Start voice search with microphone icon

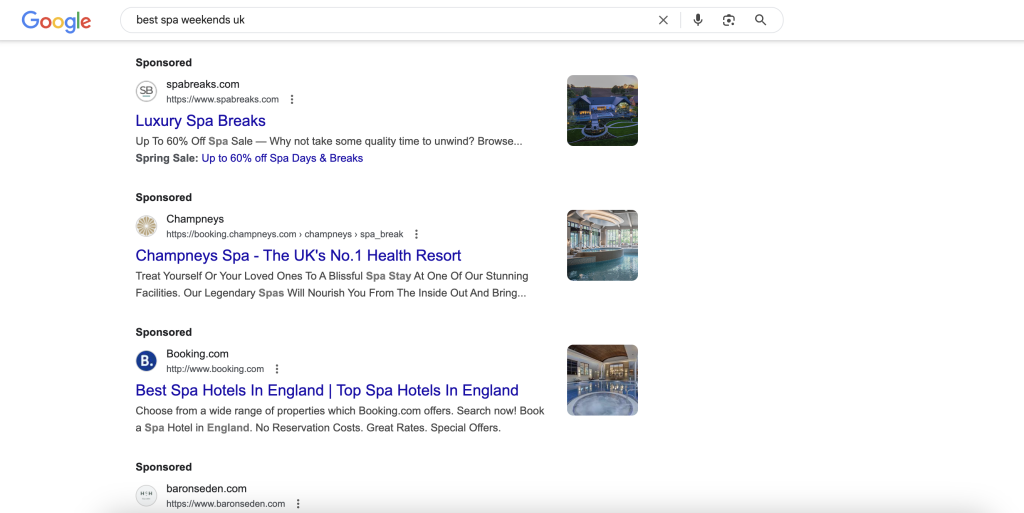(x=697, y=20)
